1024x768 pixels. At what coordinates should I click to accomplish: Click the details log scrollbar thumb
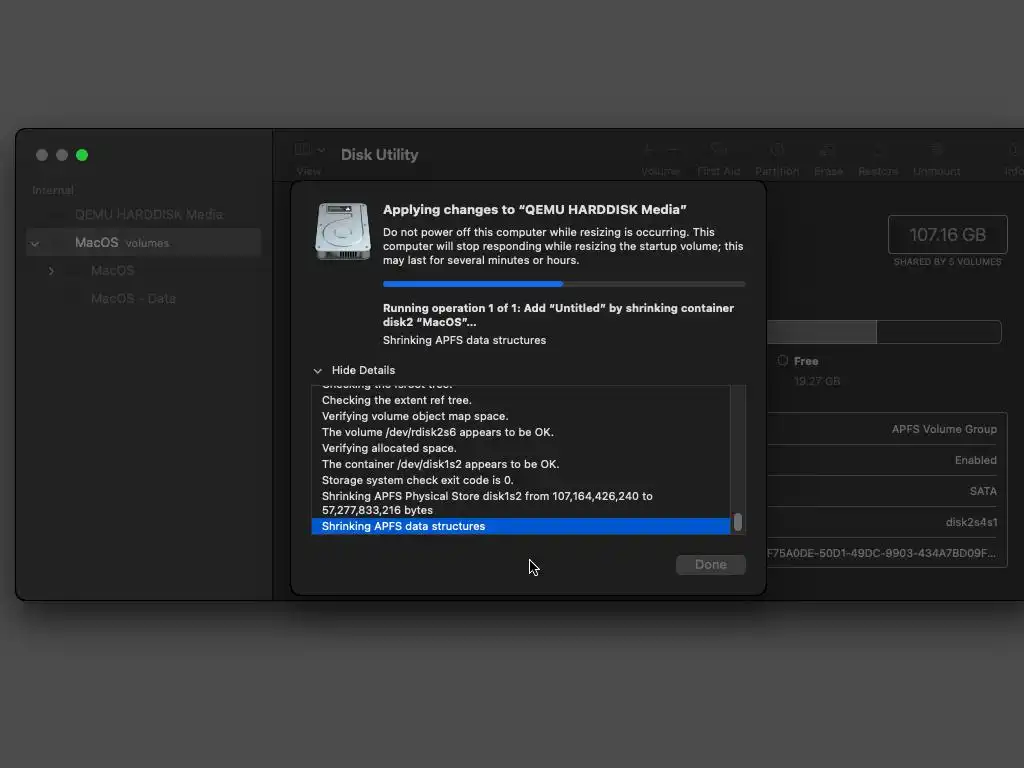[x=737, y=522]
